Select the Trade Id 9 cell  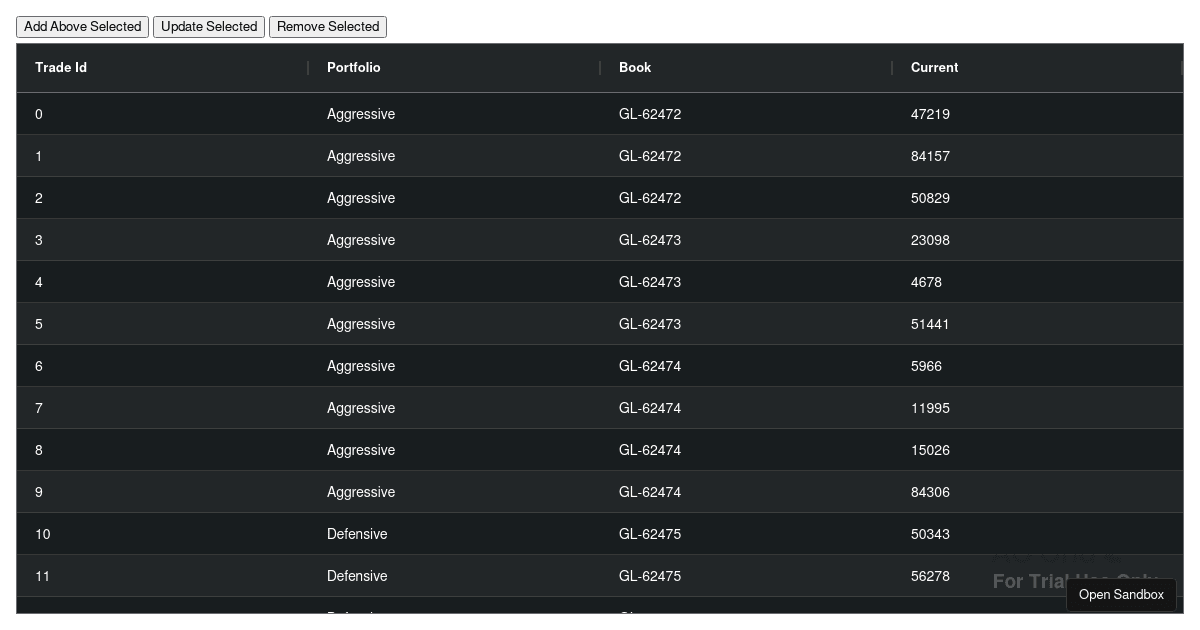(x=163, y=492)
